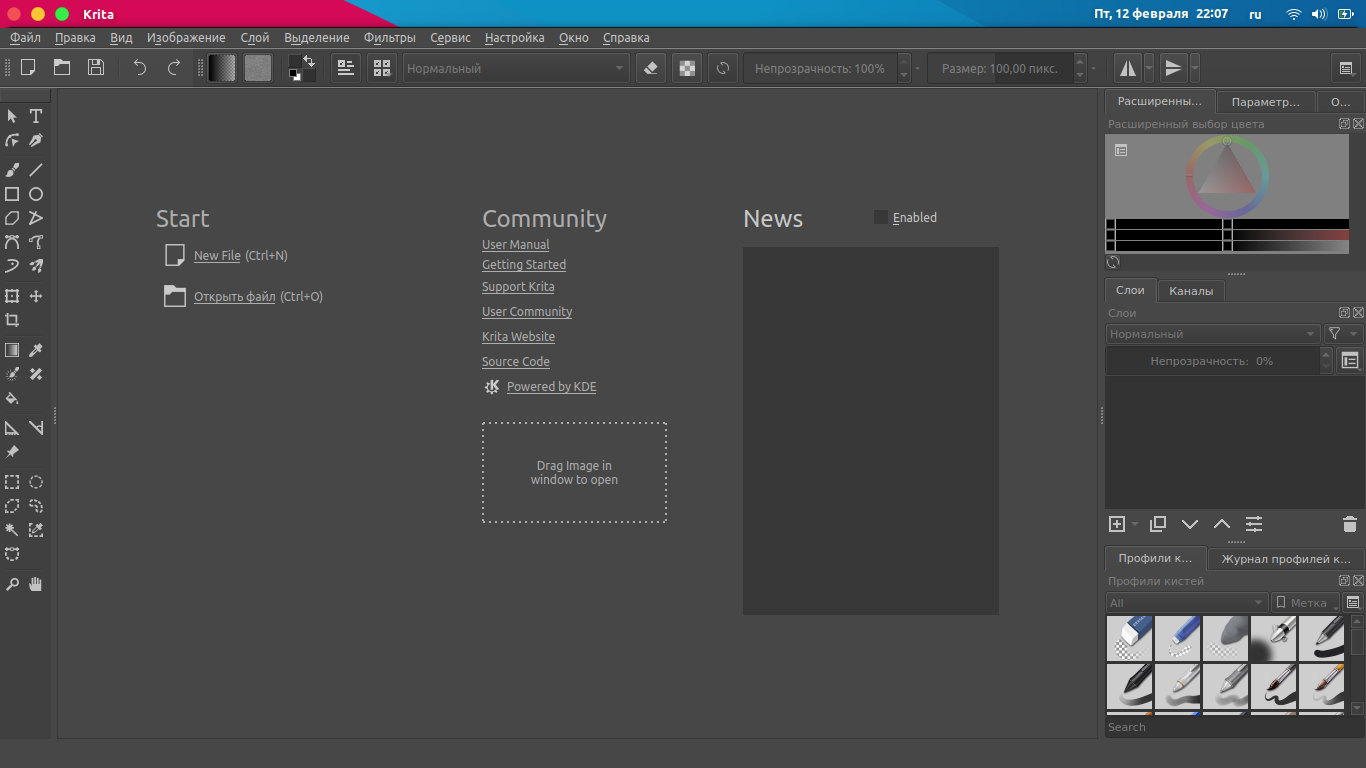Image resolution: width=1366 pixels, height=768 pixels.
Task: Select the Crop tool
Action: [x=12, y=321]
